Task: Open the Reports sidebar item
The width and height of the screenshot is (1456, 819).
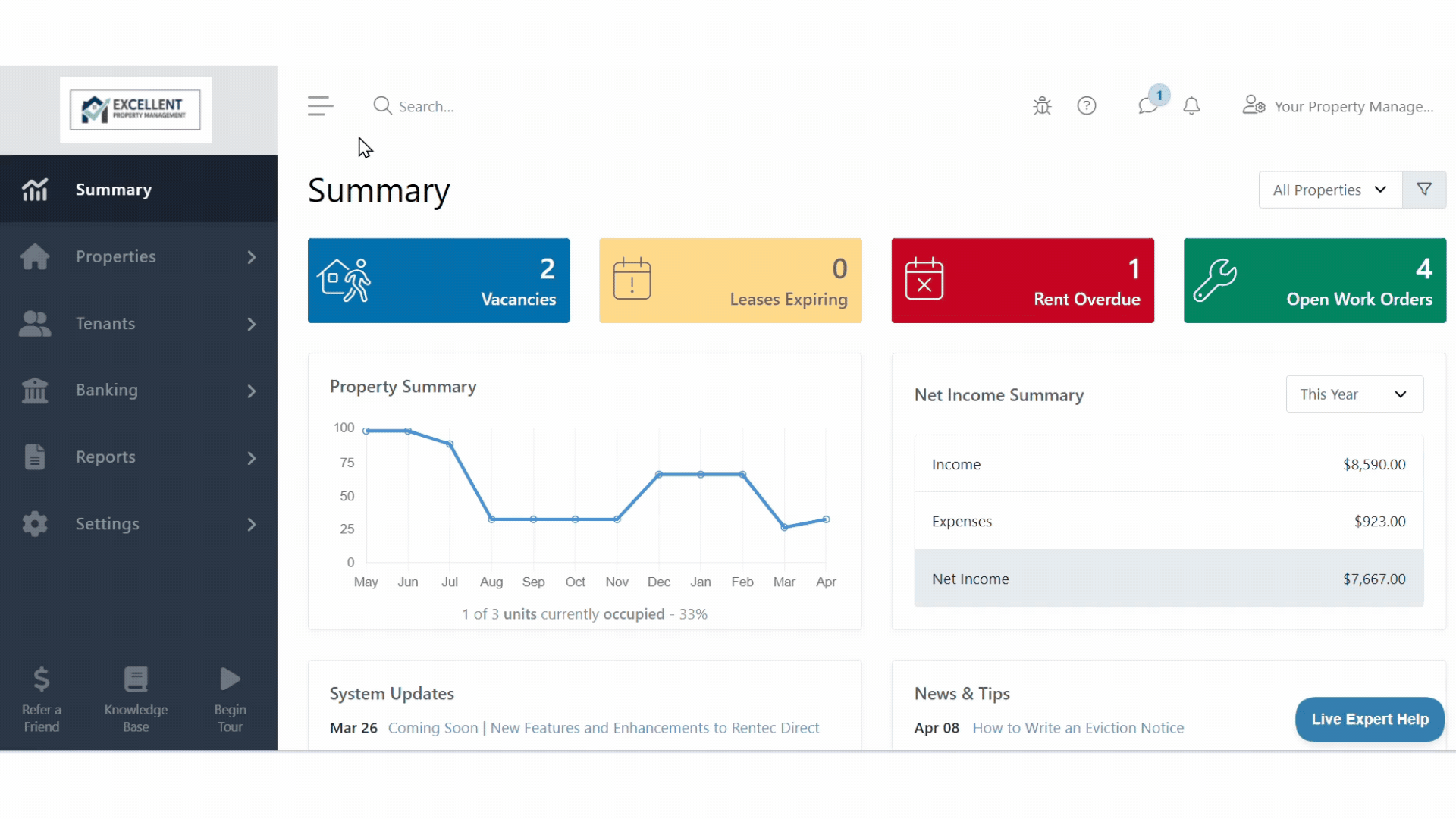Action: pyautogui.click(x=139, y=457)
